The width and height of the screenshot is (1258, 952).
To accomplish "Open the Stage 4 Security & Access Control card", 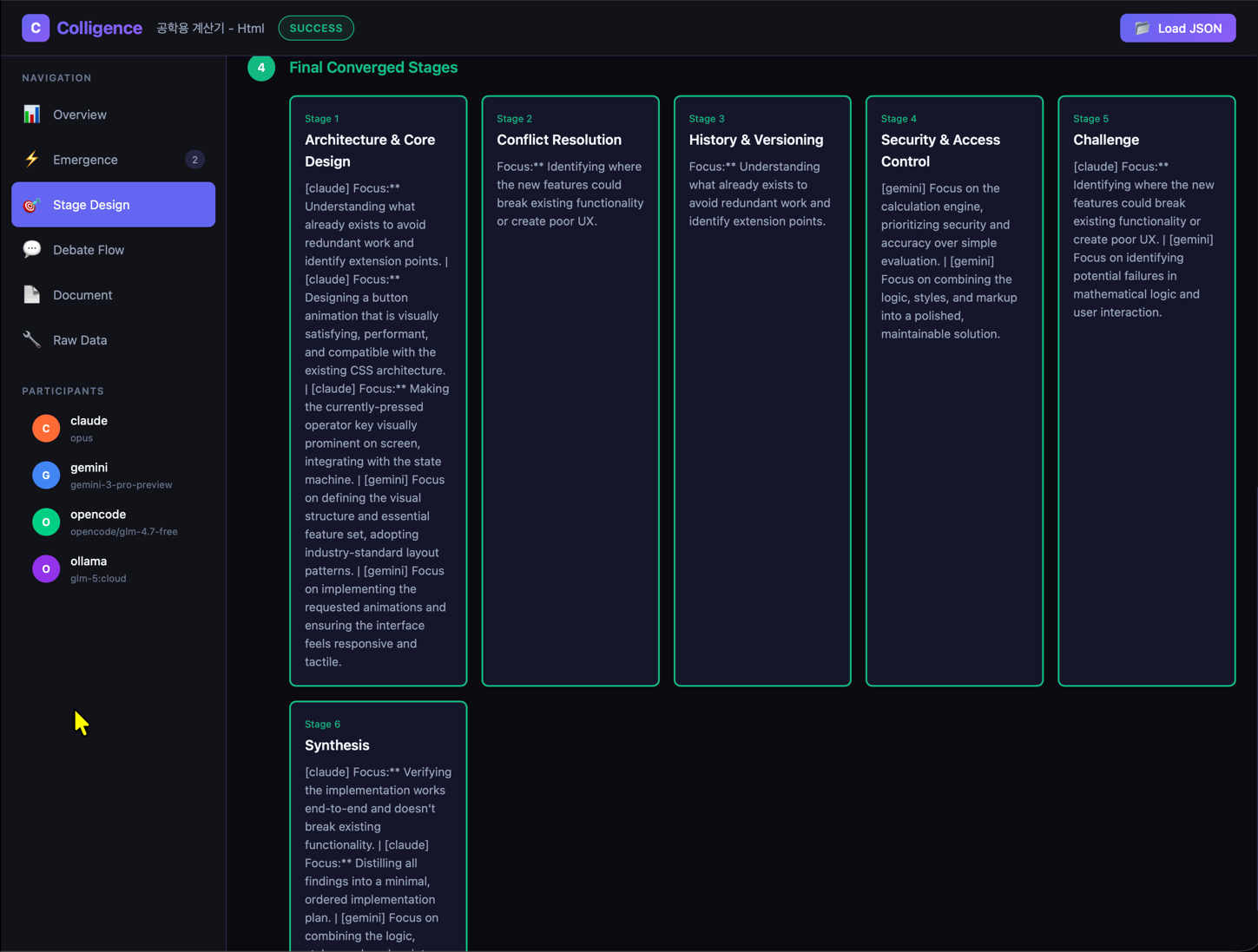I will pyautogui.click(x=954, y=391).
